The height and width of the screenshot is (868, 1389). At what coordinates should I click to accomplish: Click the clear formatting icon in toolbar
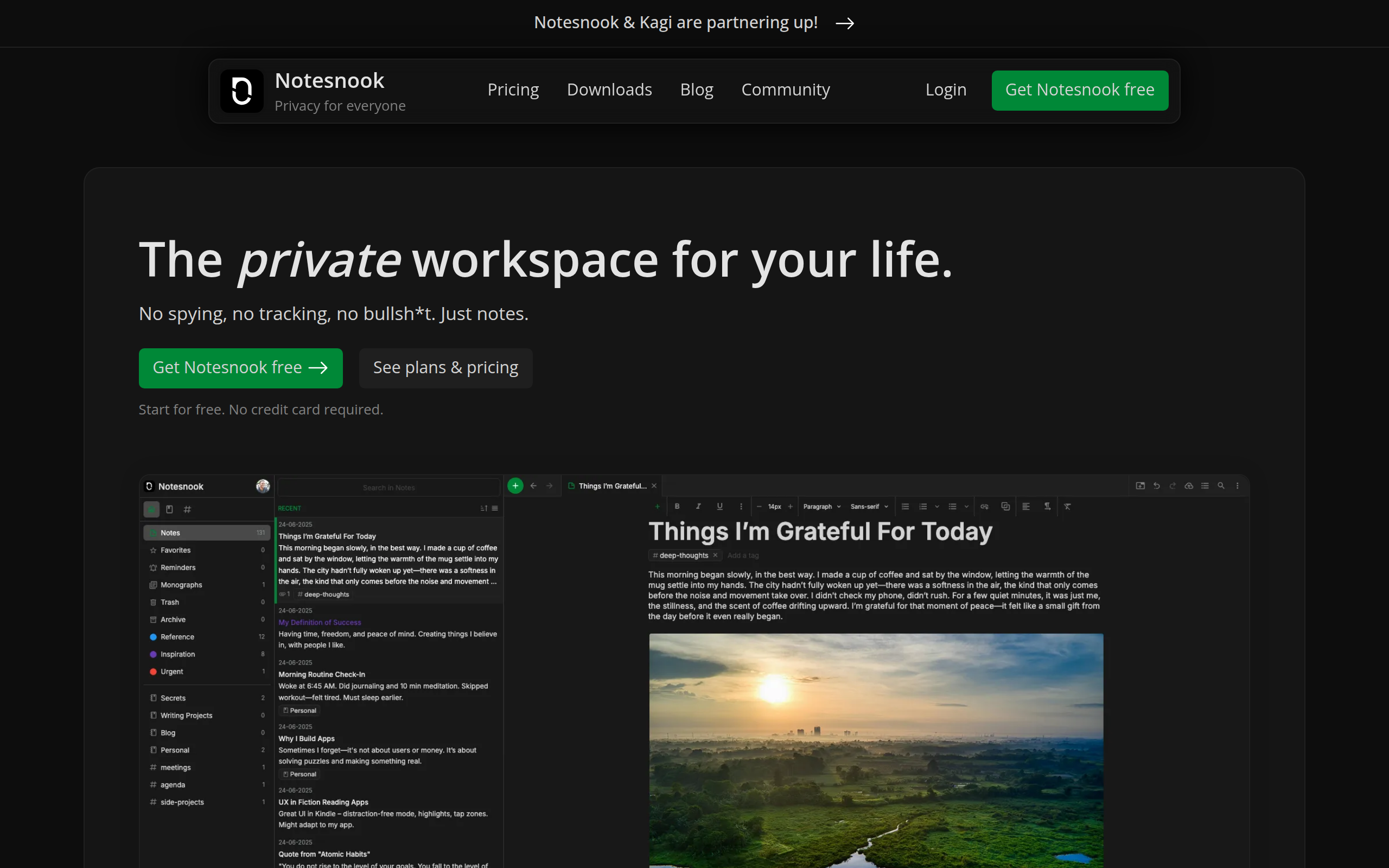pos(1067,506)
